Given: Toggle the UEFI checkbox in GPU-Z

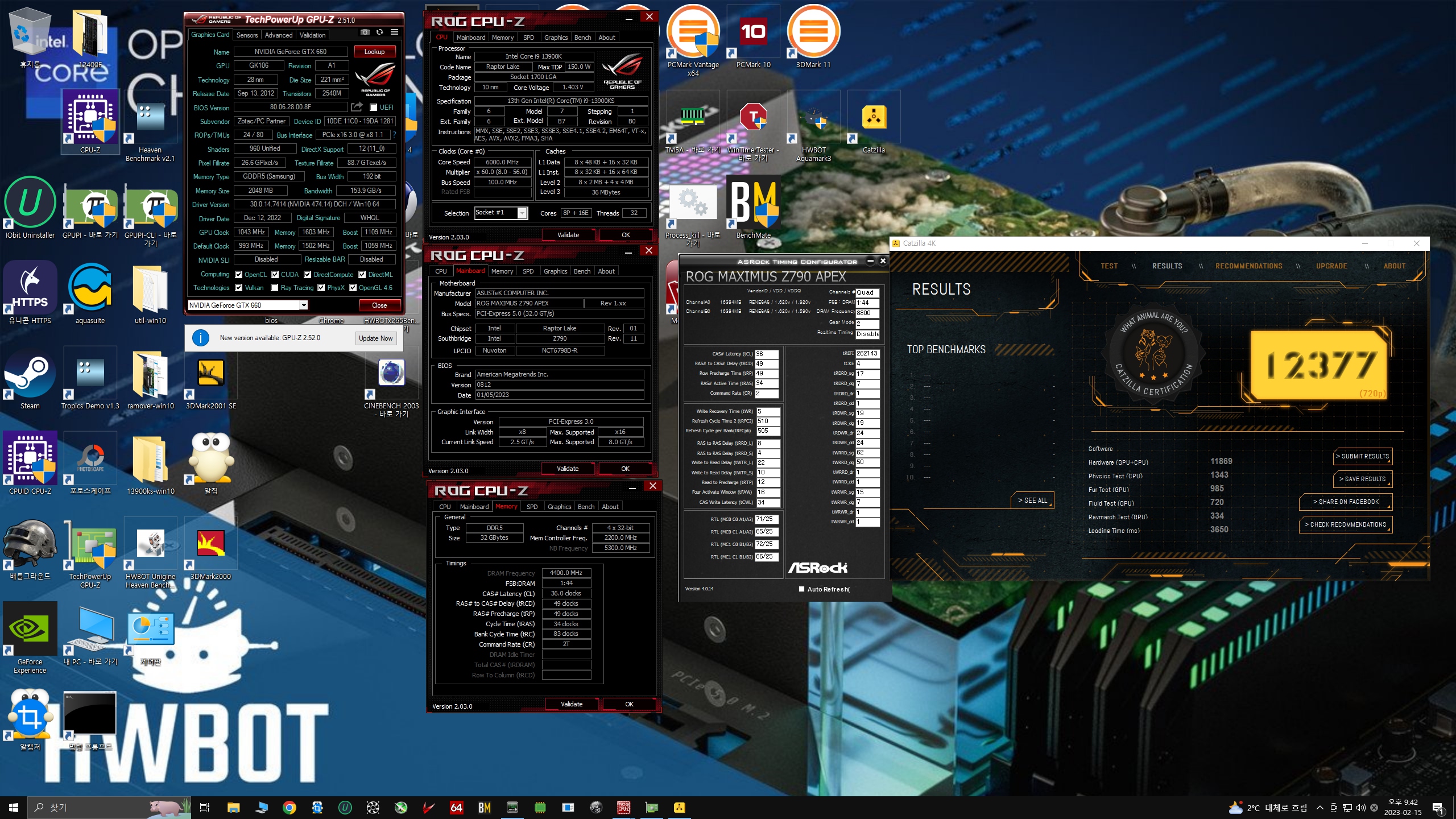Looking at the screenshot, I should [374, 107].
